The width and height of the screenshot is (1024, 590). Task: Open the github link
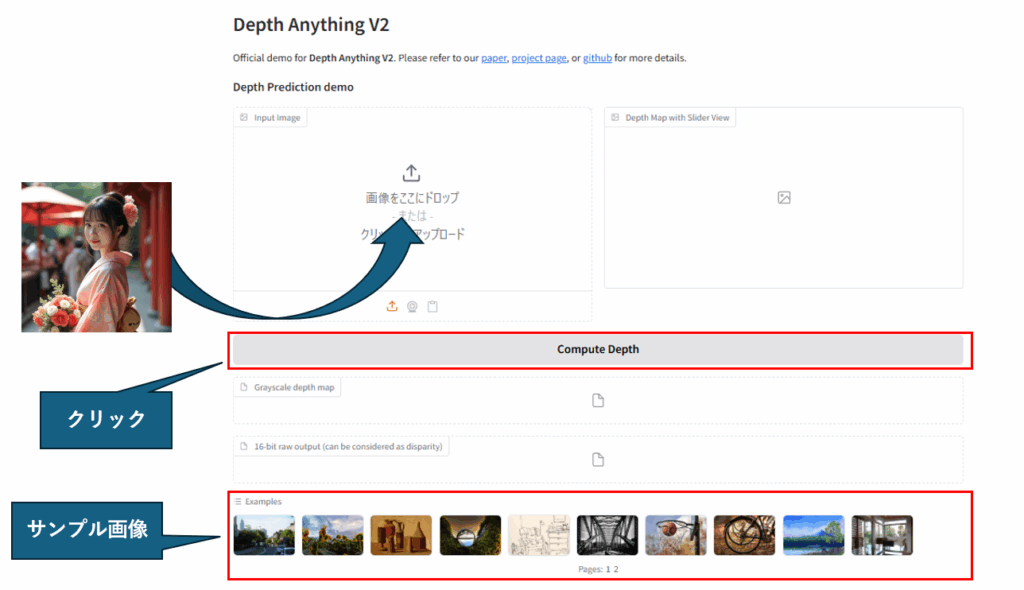click(x=597, y=58)
